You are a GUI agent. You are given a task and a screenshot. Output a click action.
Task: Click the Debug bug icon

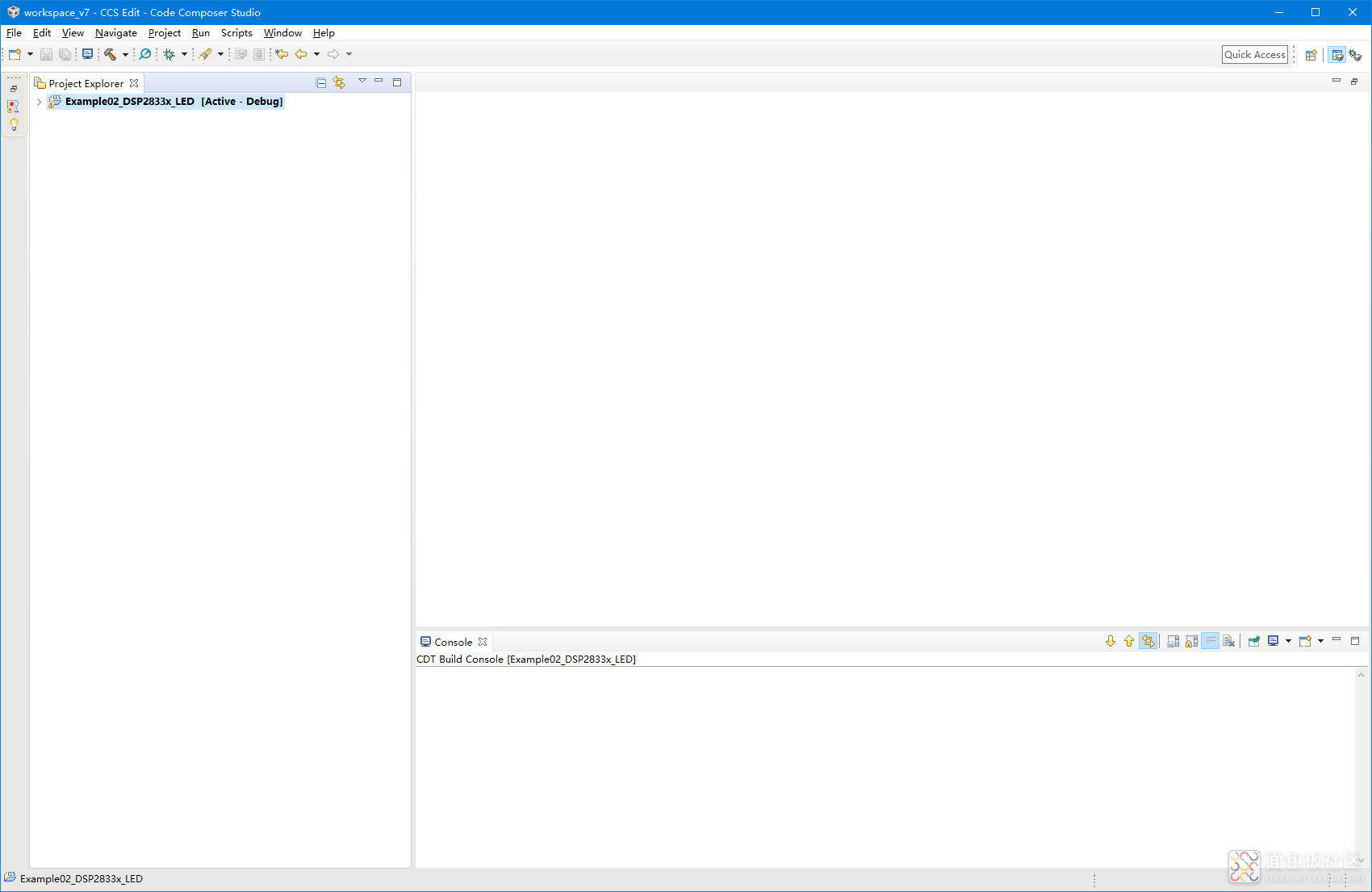coord(169,54)
